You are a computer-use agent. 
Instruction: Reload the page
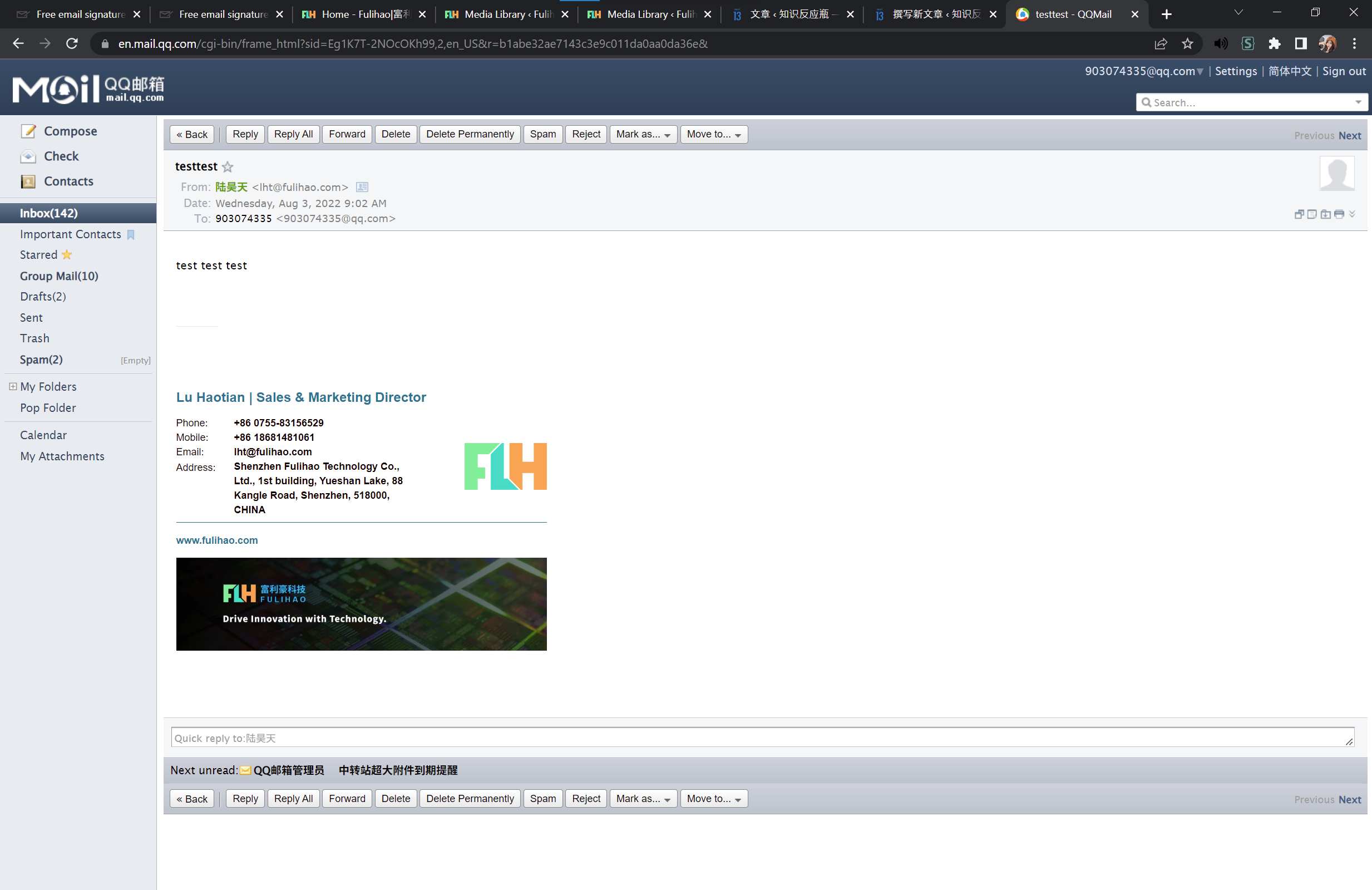tap(71, 43)
